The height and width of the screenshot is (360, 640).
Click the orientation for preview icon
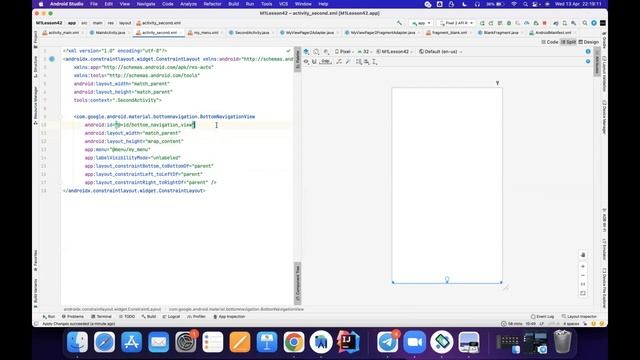click(316, 52)
